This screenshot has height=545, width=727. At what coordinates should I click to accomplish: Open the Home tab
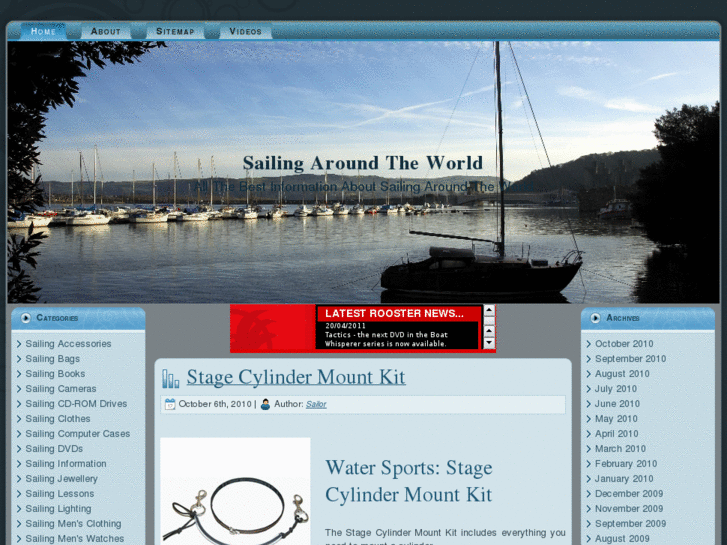43,31
